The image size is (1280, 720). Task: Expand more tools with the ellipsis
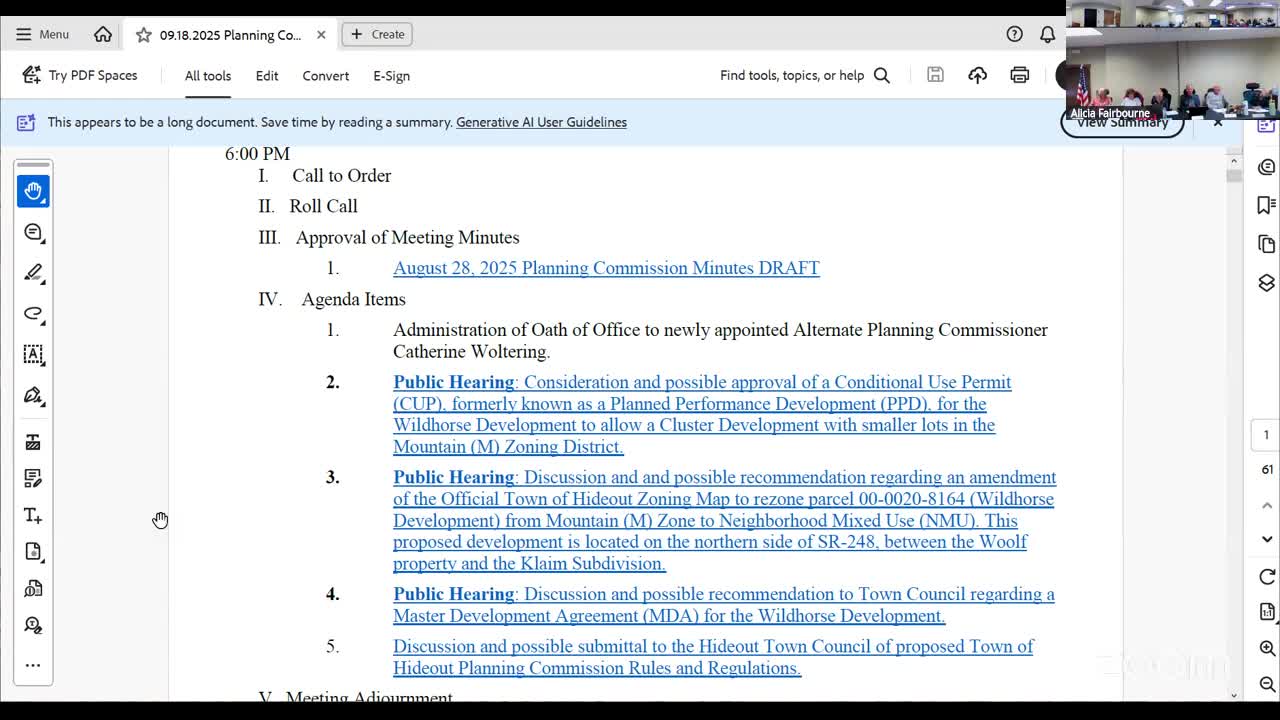click(33, 665)
